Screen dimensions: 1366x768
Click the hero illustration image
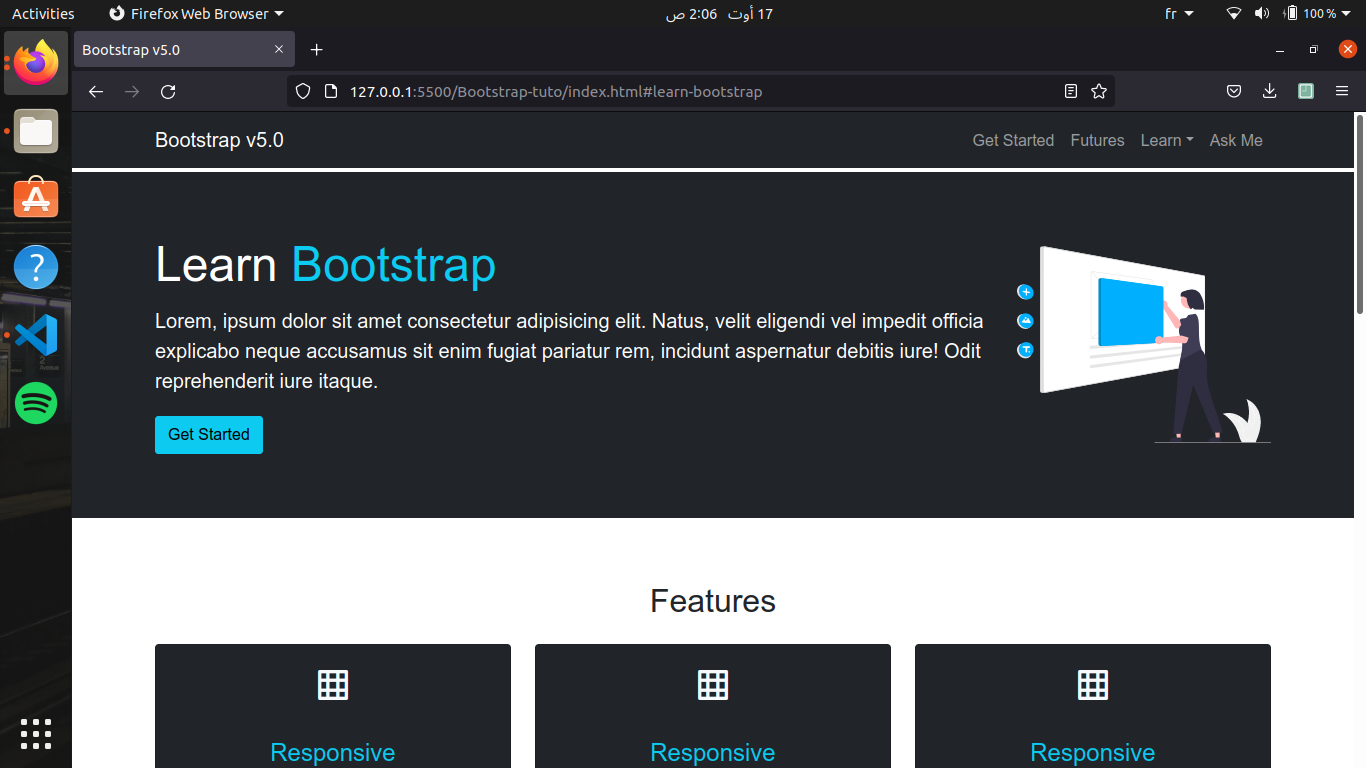click(x=1143, y=345)
